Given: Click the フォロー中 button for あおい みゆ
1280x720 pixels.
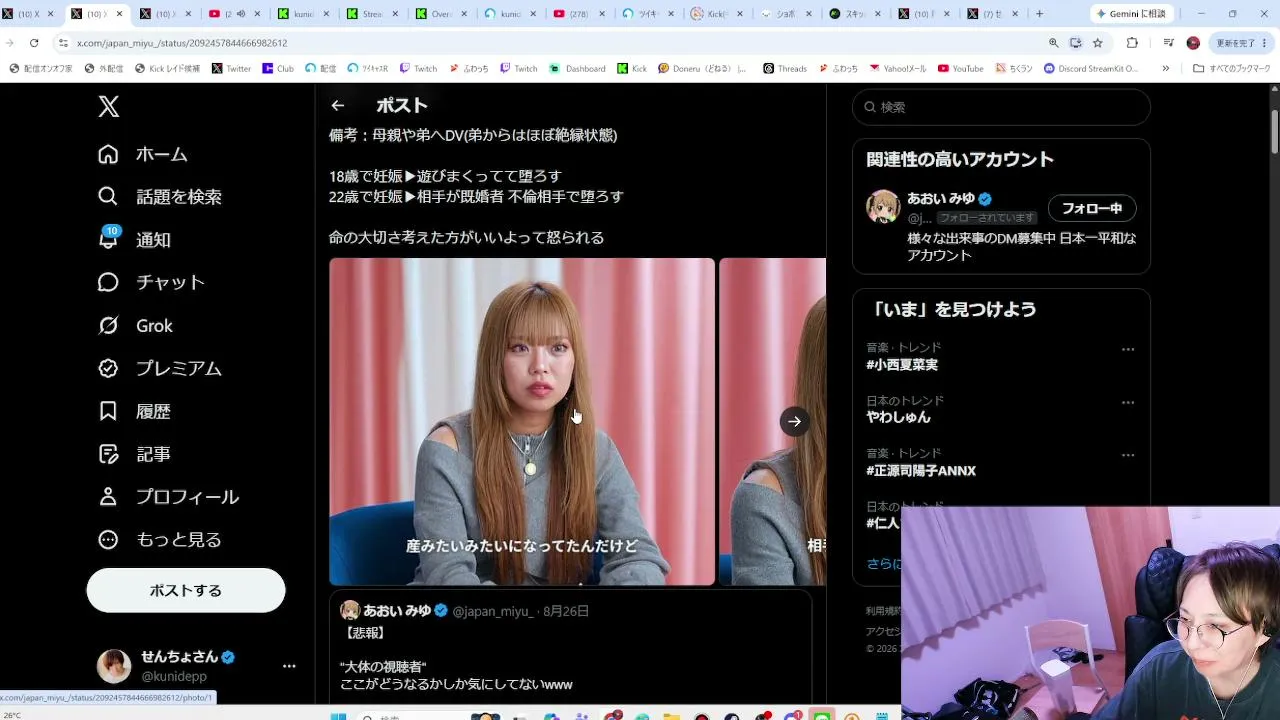Looking at the screenshot, I should click(1092, 208).
